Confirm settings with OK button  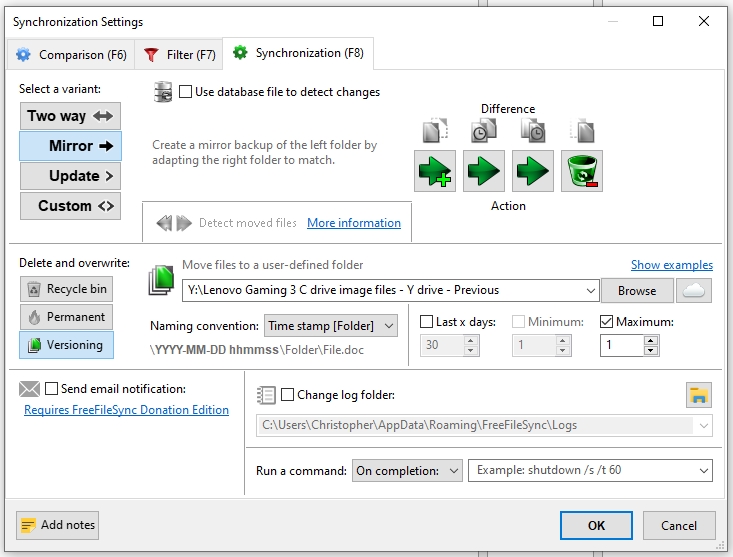coord(596,526)
